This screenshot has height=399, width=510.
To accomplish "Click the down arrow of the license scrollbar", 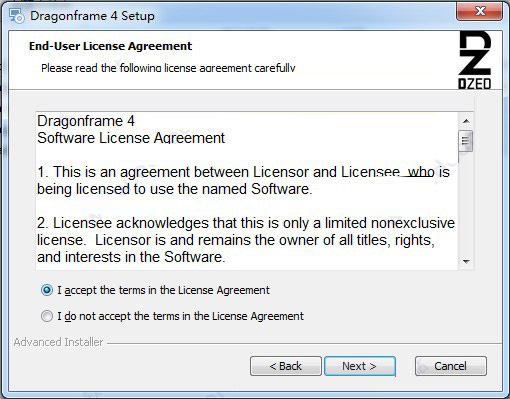I will [466, 262].
